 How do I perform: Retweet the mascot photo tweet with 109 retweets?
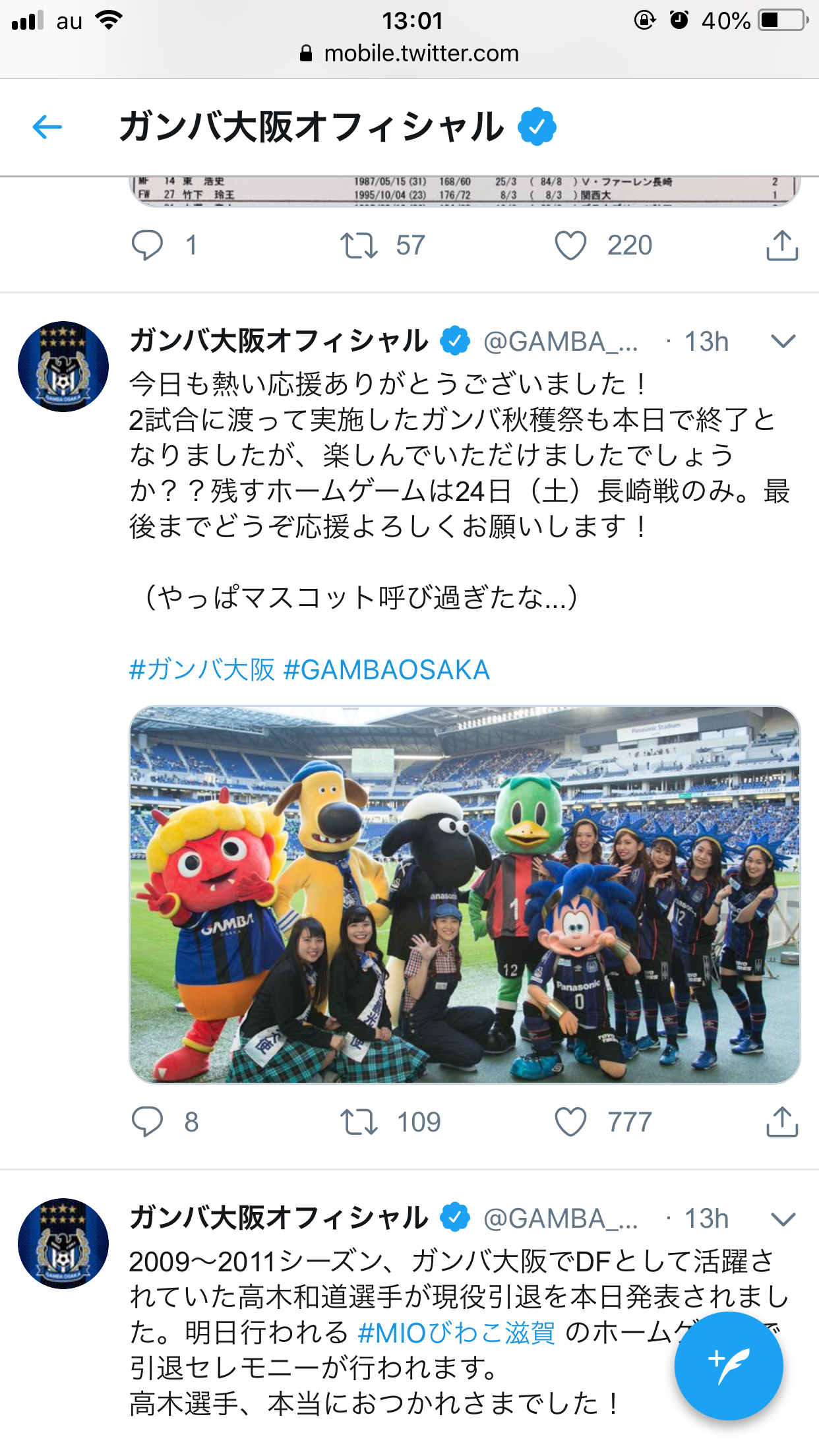tap(359, 1122)
